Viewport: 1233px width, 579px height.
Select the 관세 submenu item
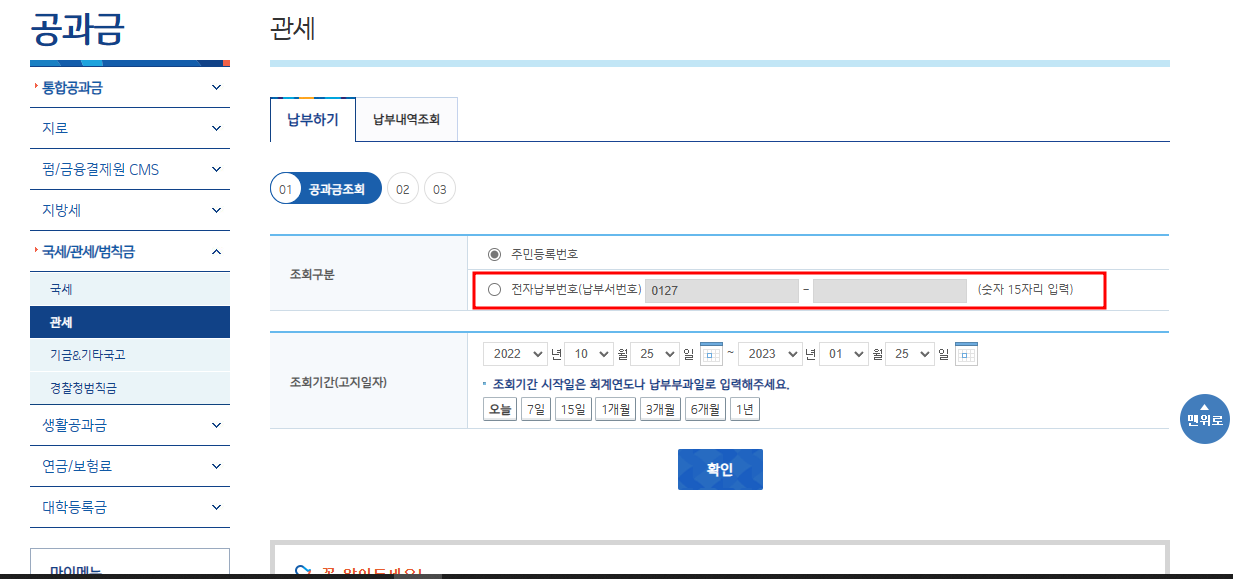click(x=130, y=322)
